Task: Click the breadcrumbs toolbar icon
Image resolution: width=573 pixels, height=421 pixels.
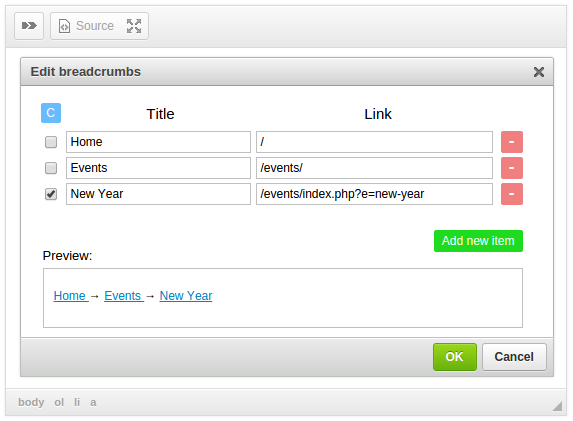Action: pyautogui.click(x=29, y=26)
